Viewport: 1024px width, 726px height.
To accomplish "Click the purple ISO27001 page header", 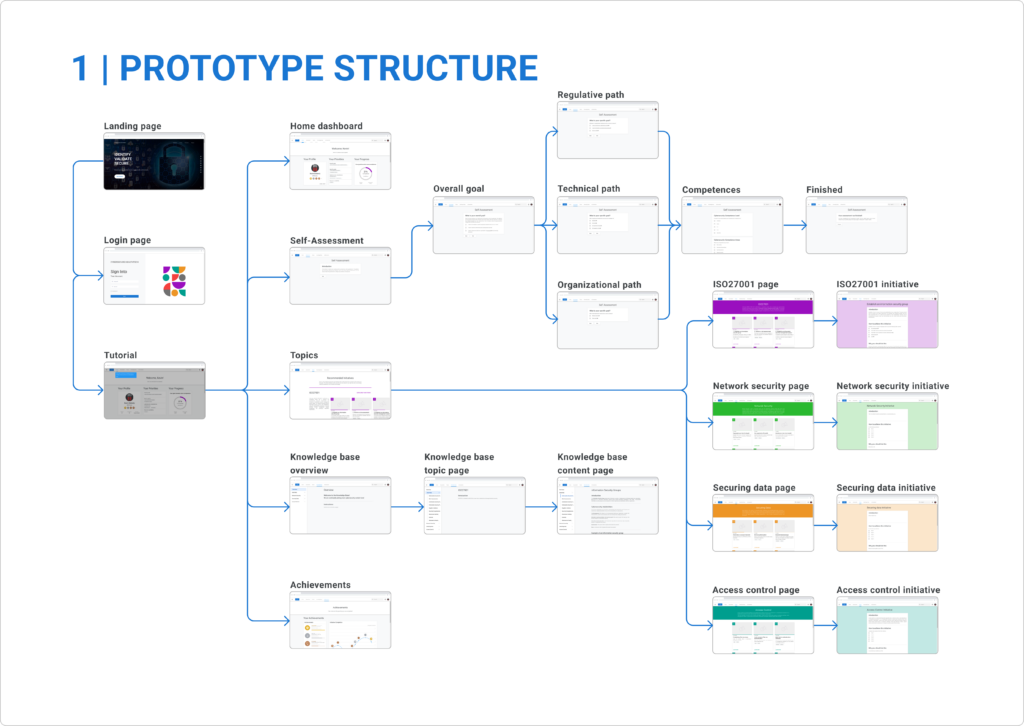I will 762,304.
